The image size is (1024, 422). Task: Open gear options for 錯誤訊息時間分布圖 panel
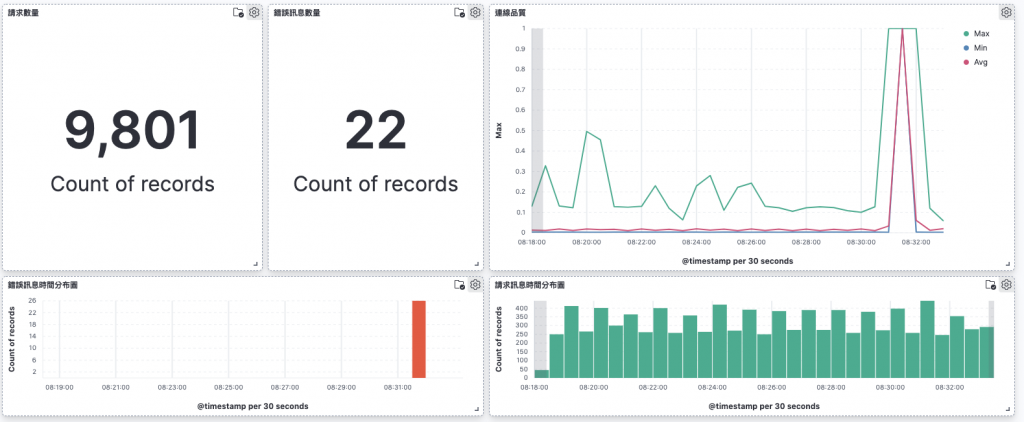475,285
